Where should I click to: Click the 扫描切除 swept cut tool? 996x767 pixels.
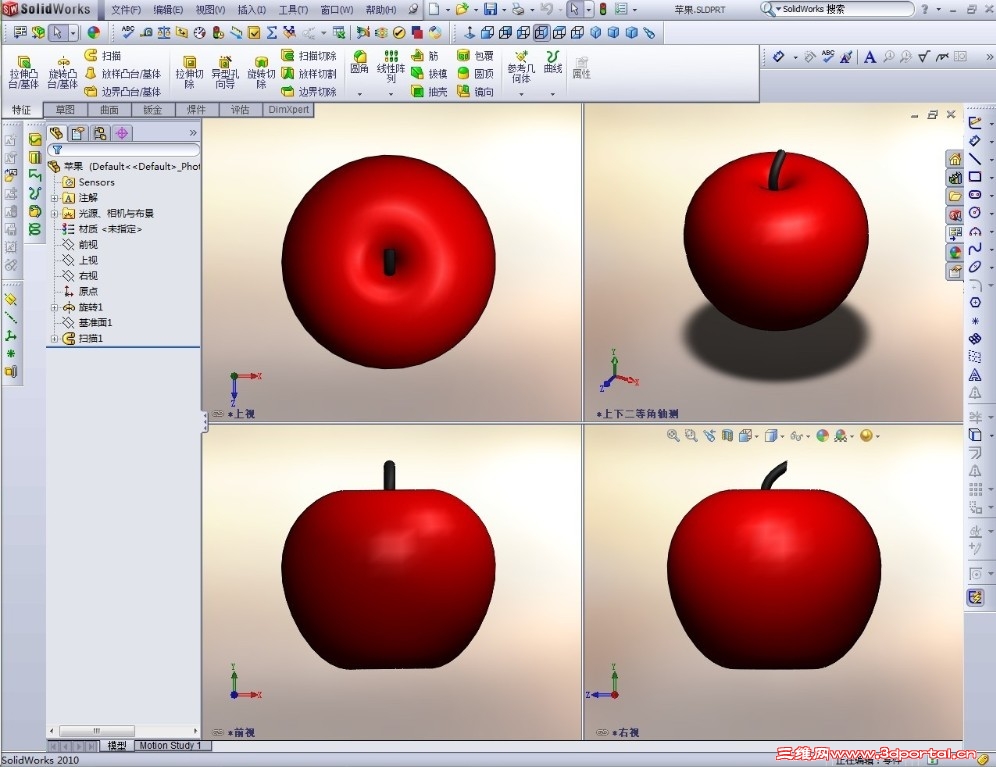[309, 56]
